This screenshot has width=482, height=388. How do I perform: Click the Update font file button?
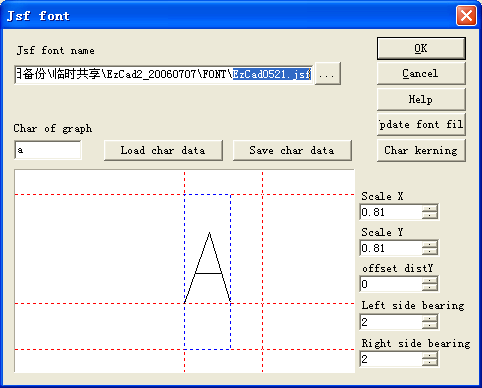(421, 124)
